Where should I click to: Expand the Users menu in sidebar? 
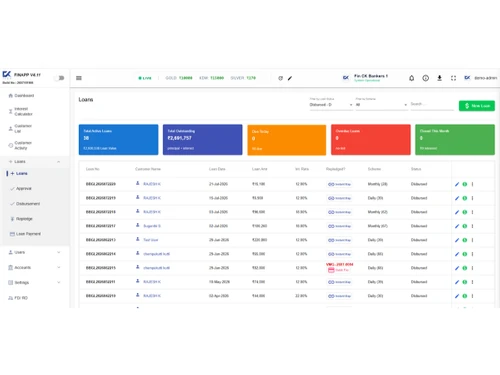(35, 252)
